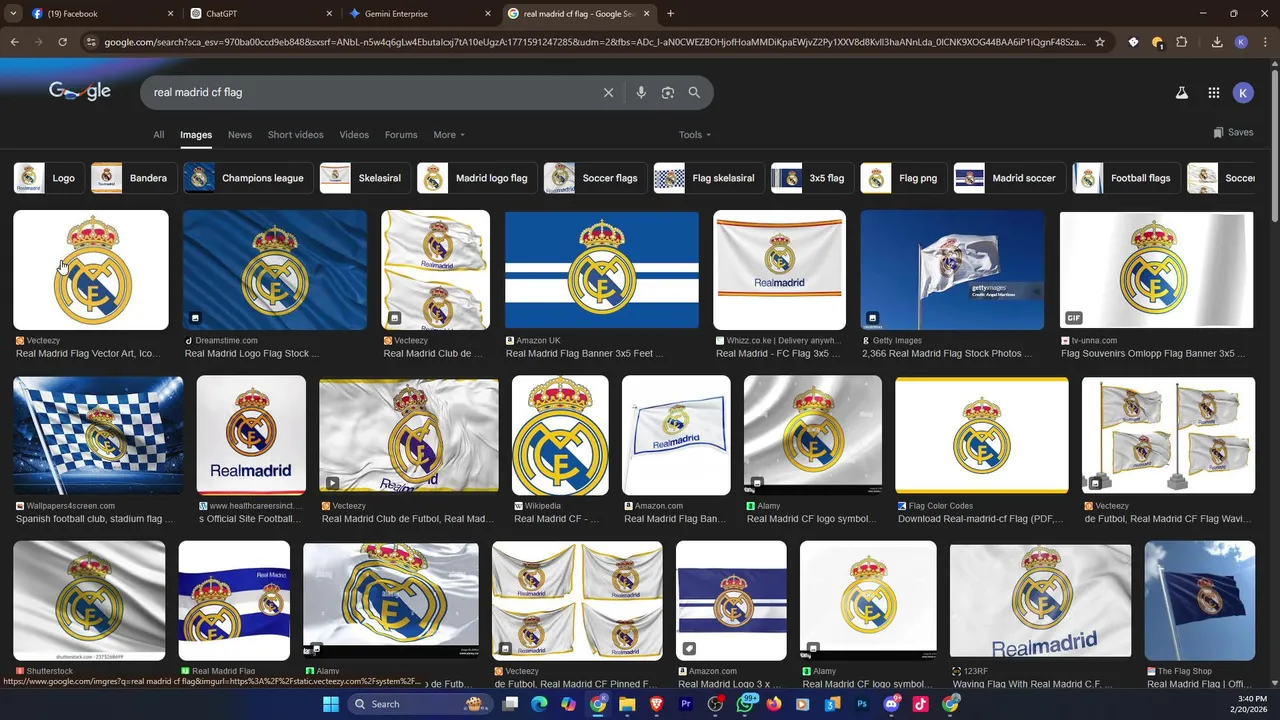Switch to the Videos tab
Screen dimensions: 1280x720
click(354, 135)
